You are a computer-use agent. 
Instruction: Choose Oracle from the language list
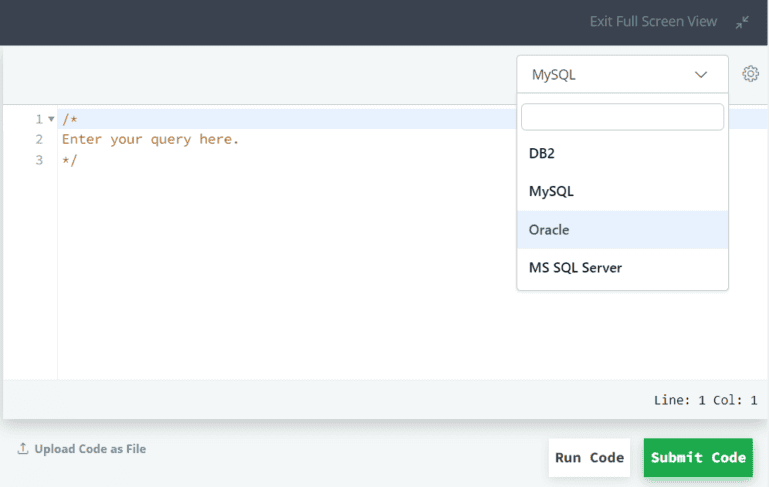click(622, 230)
